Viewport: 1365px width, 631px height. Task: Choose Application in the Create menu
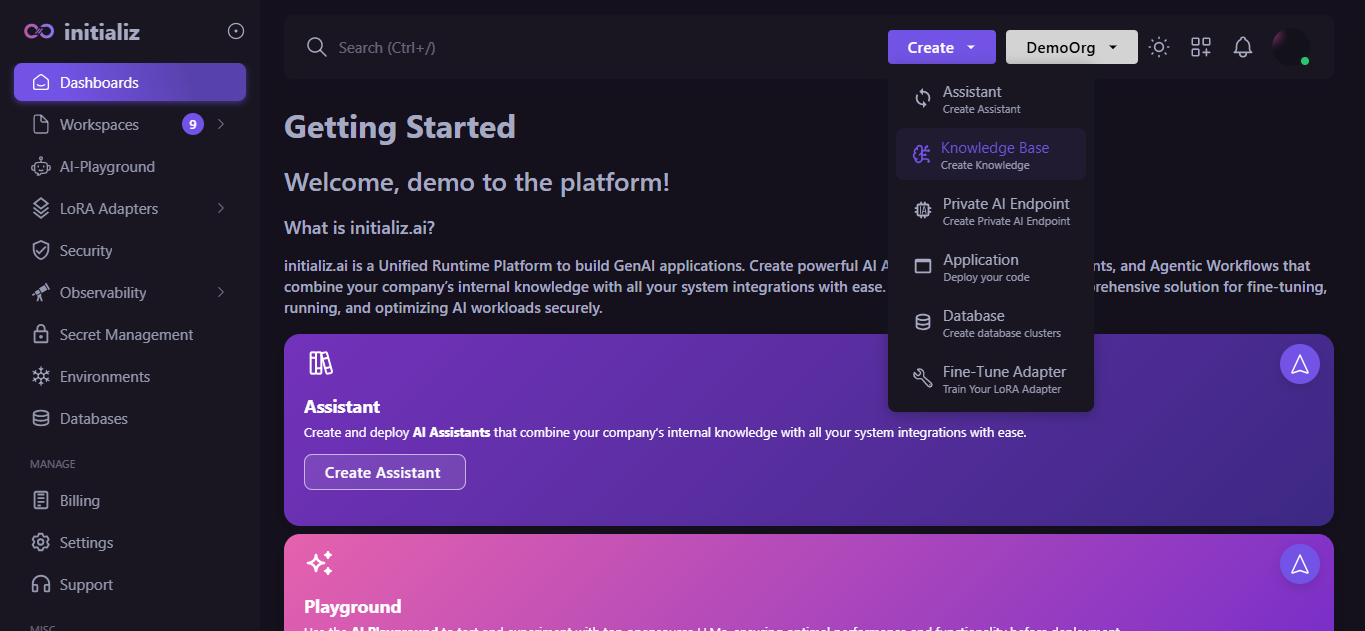[991, 266]
